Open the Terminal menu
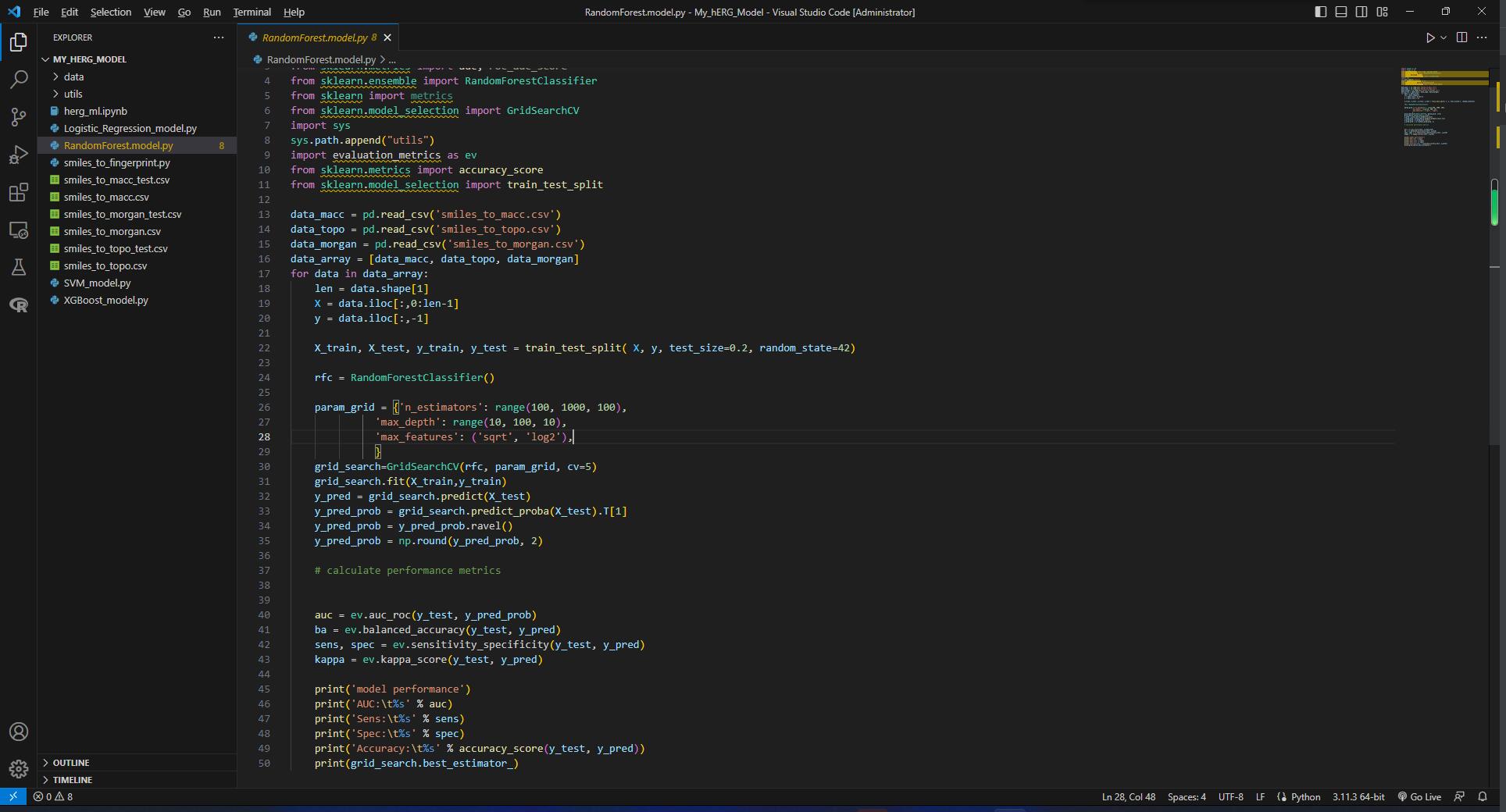Screen dimensions: 1506x812 [x=252, y=12]
